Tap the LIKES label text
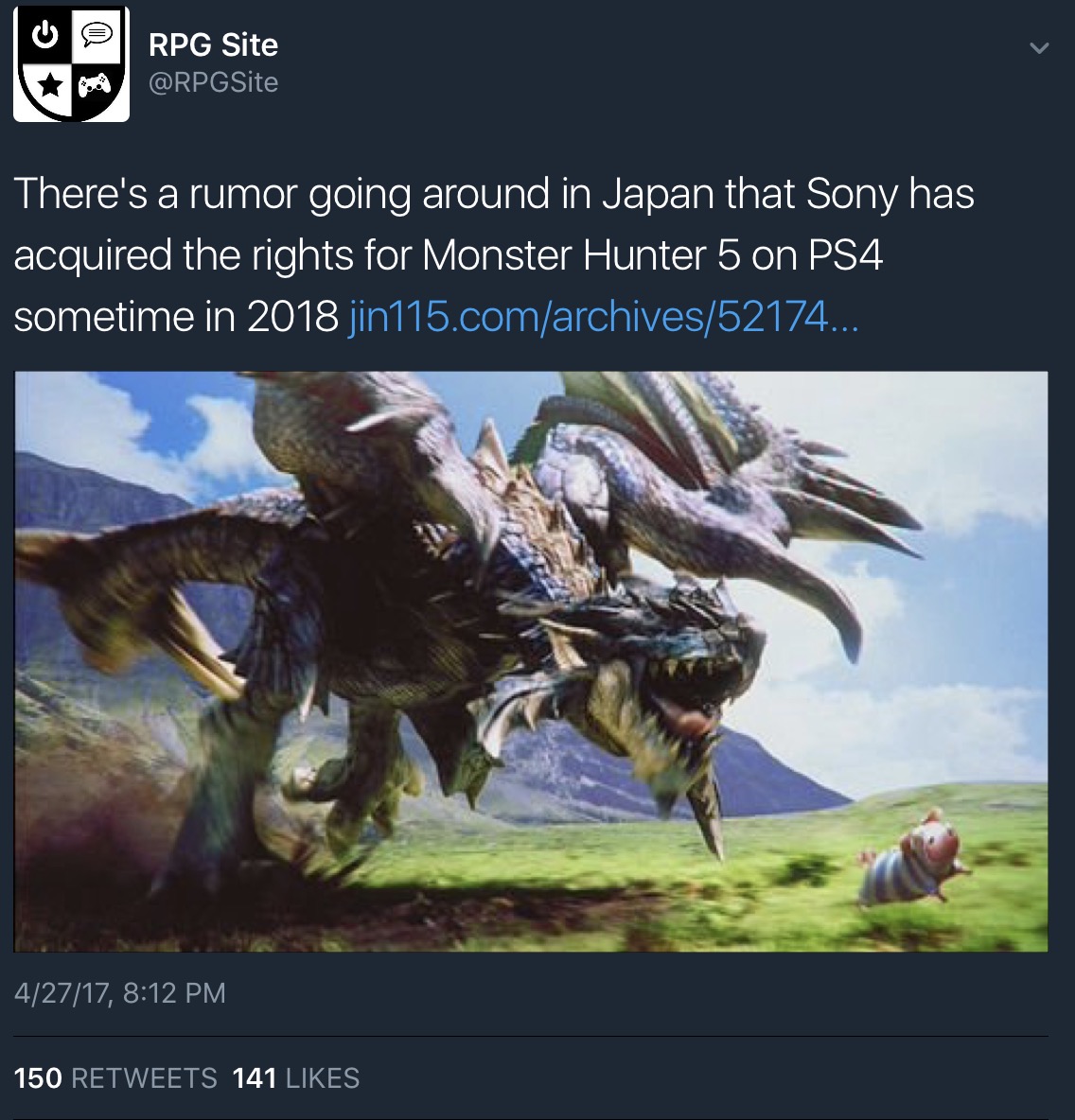The height and width of the screenshot is (1120, 1075). coord(323,1077)
